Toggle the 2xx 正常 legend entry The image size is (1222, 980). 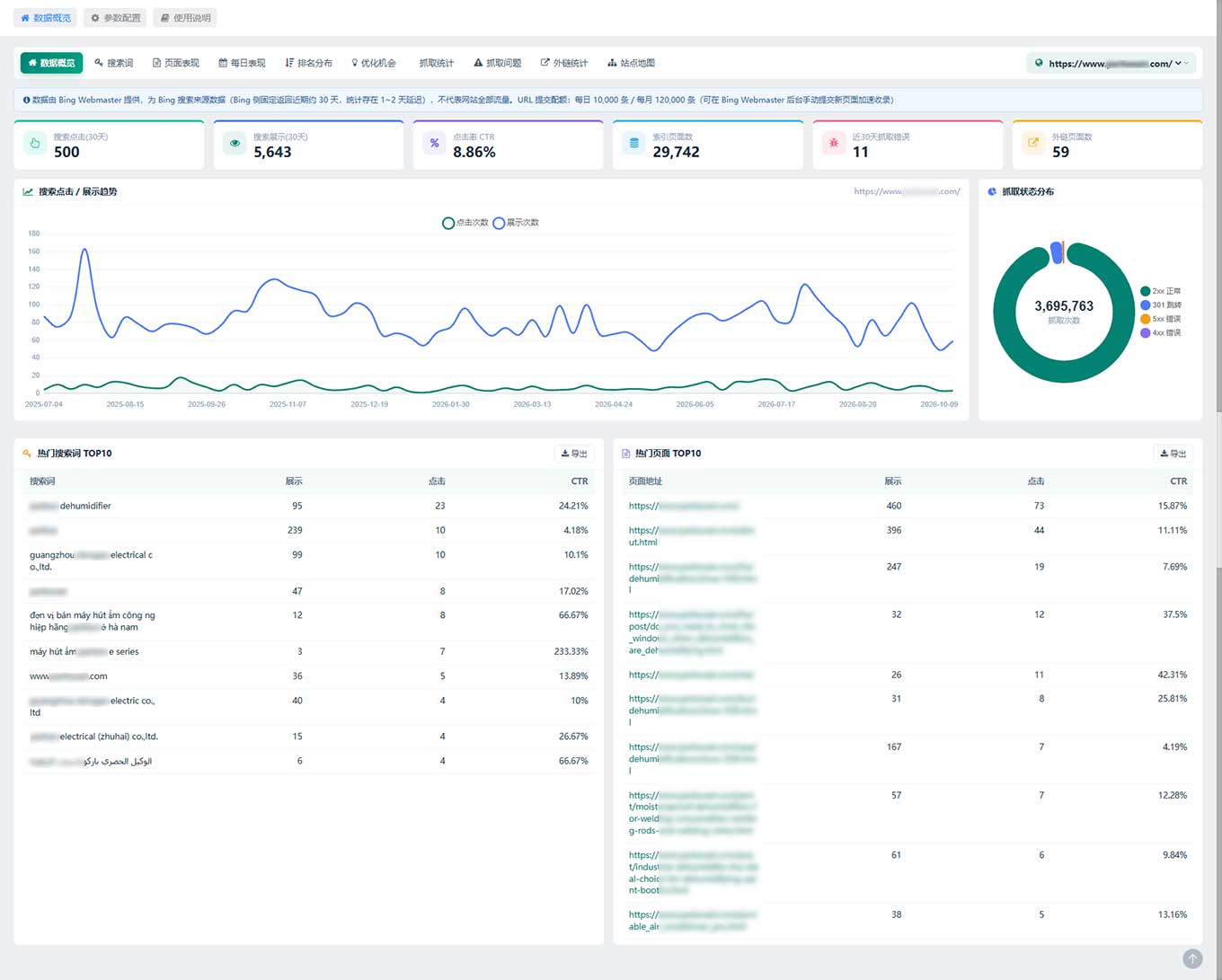[1161, 291]
